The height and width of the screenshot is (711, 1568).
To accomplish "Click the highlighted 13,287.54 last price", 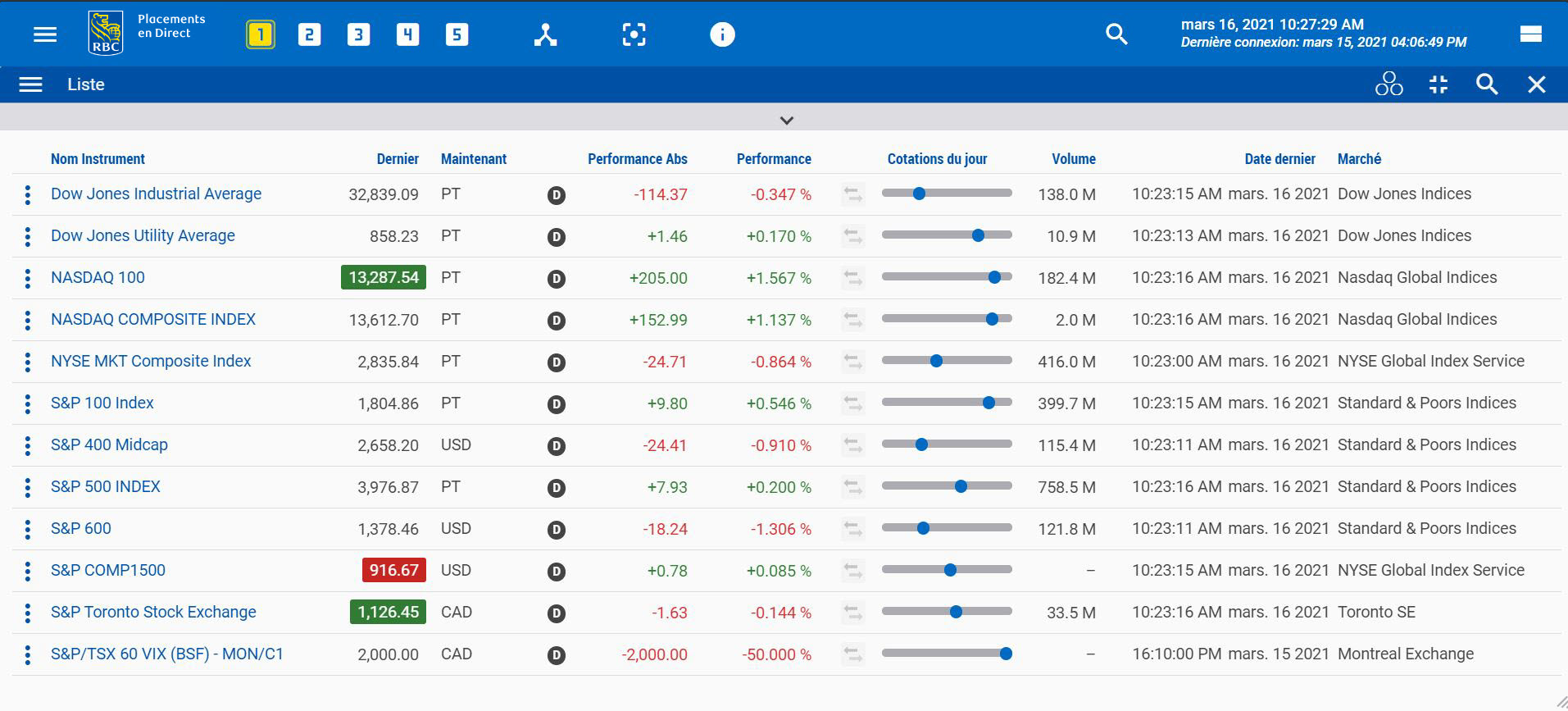I will (384, 277).
